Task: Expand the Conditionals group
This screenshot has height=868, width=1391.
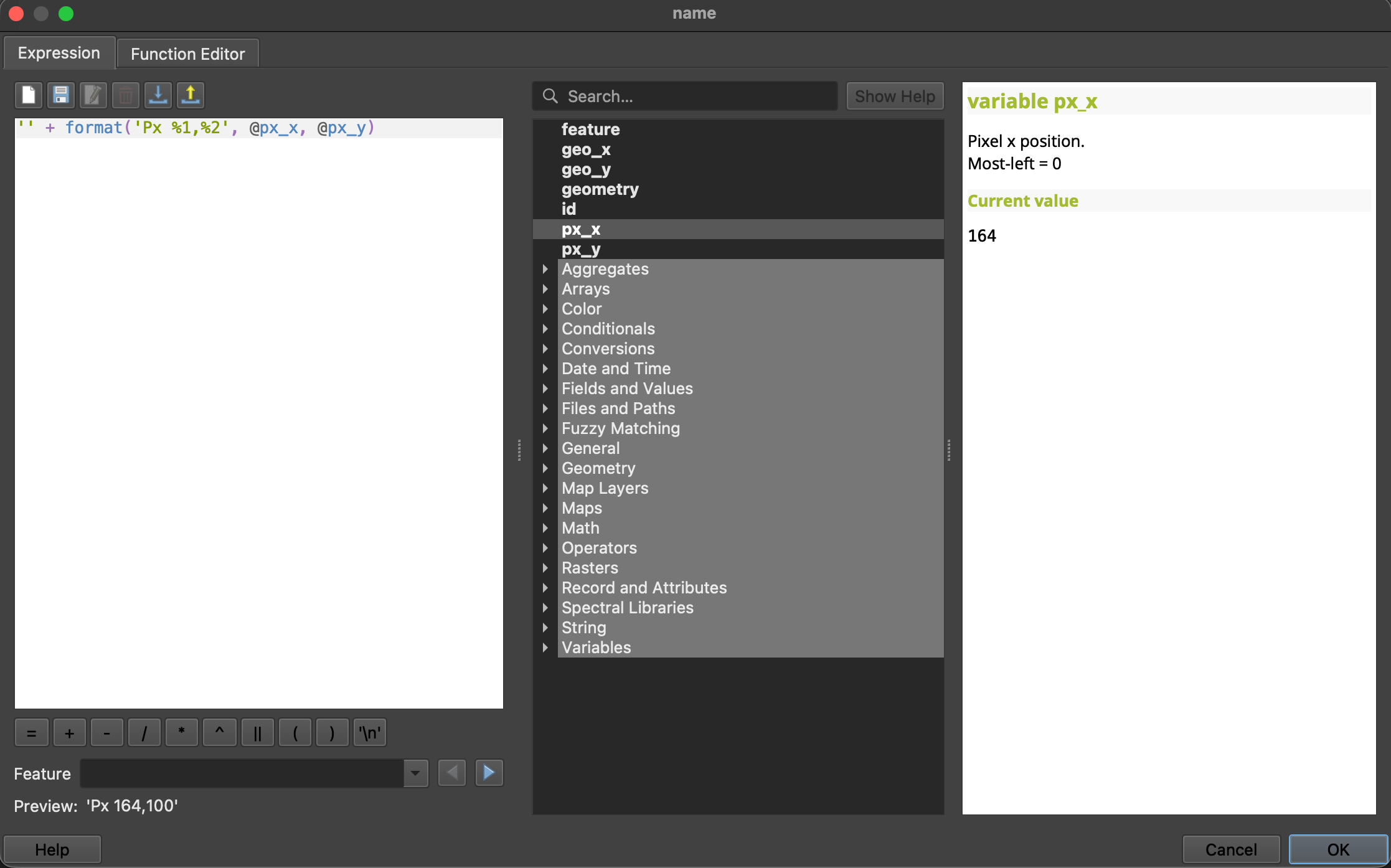Action: click(545, 329)
